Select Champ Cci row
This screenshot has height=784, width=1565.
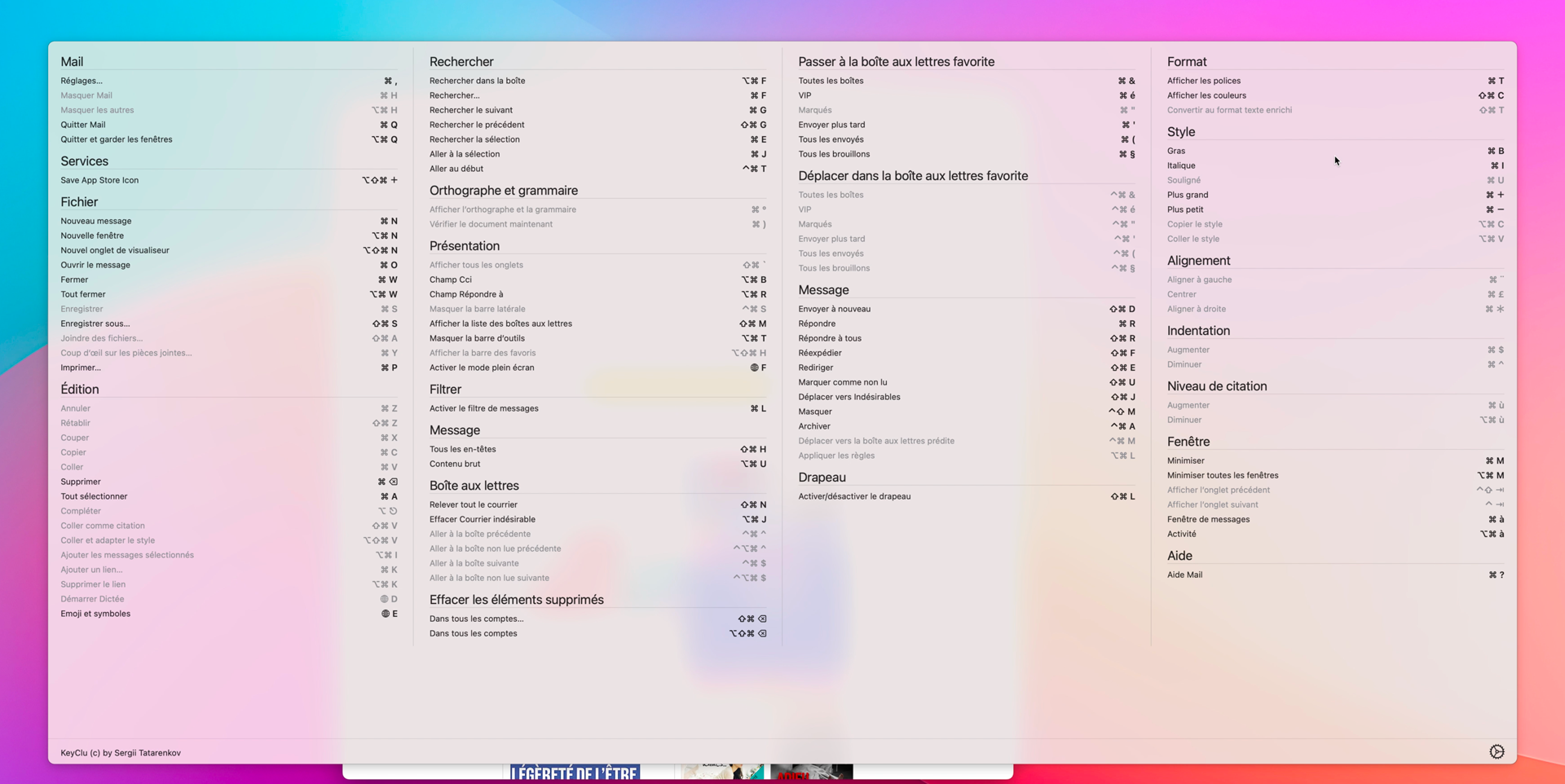pyautogui.click(x=598, y=280)
